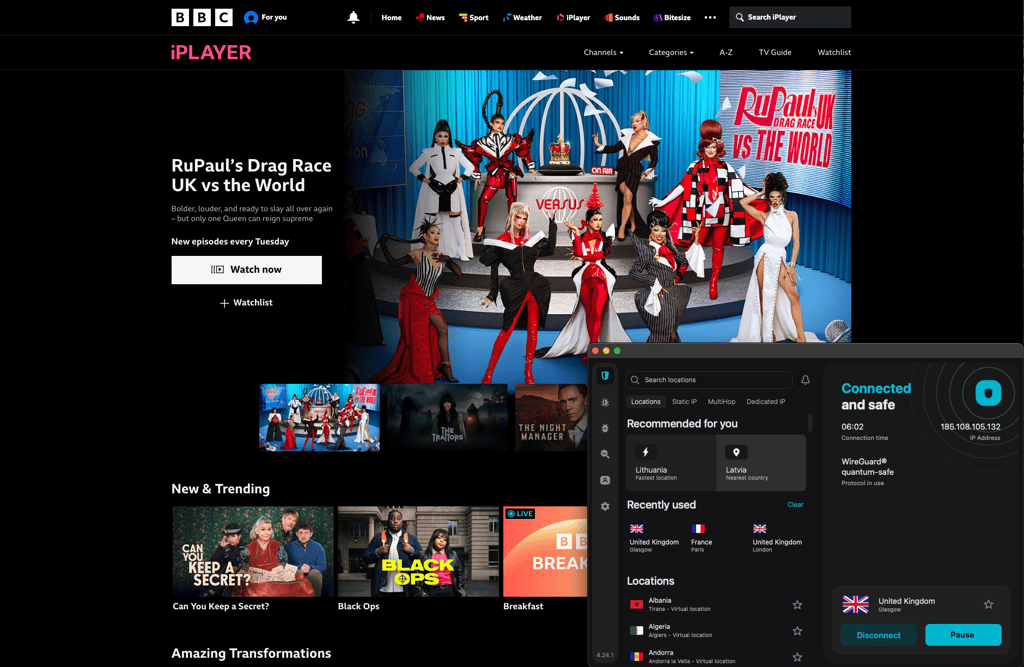Click the Search locations field

pos(709,380)
